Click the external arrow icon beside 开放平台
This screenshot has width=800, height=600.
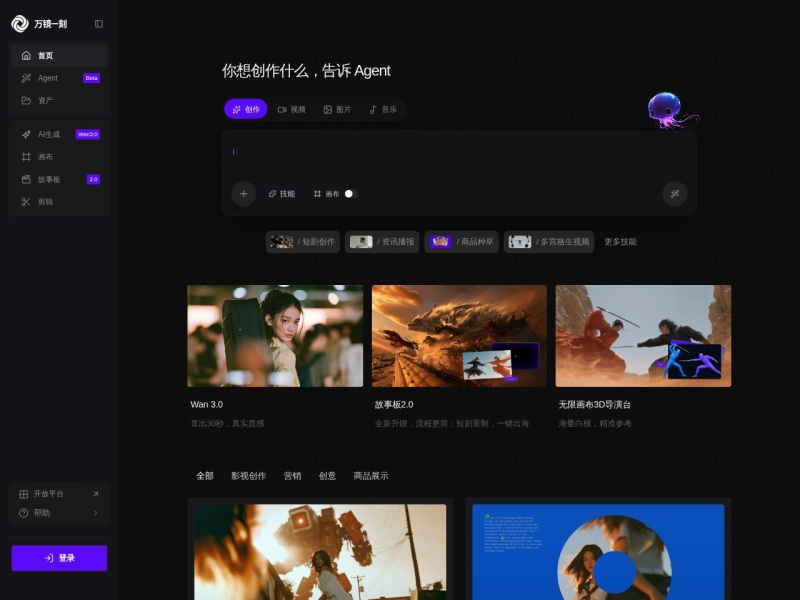pos(95,494)
